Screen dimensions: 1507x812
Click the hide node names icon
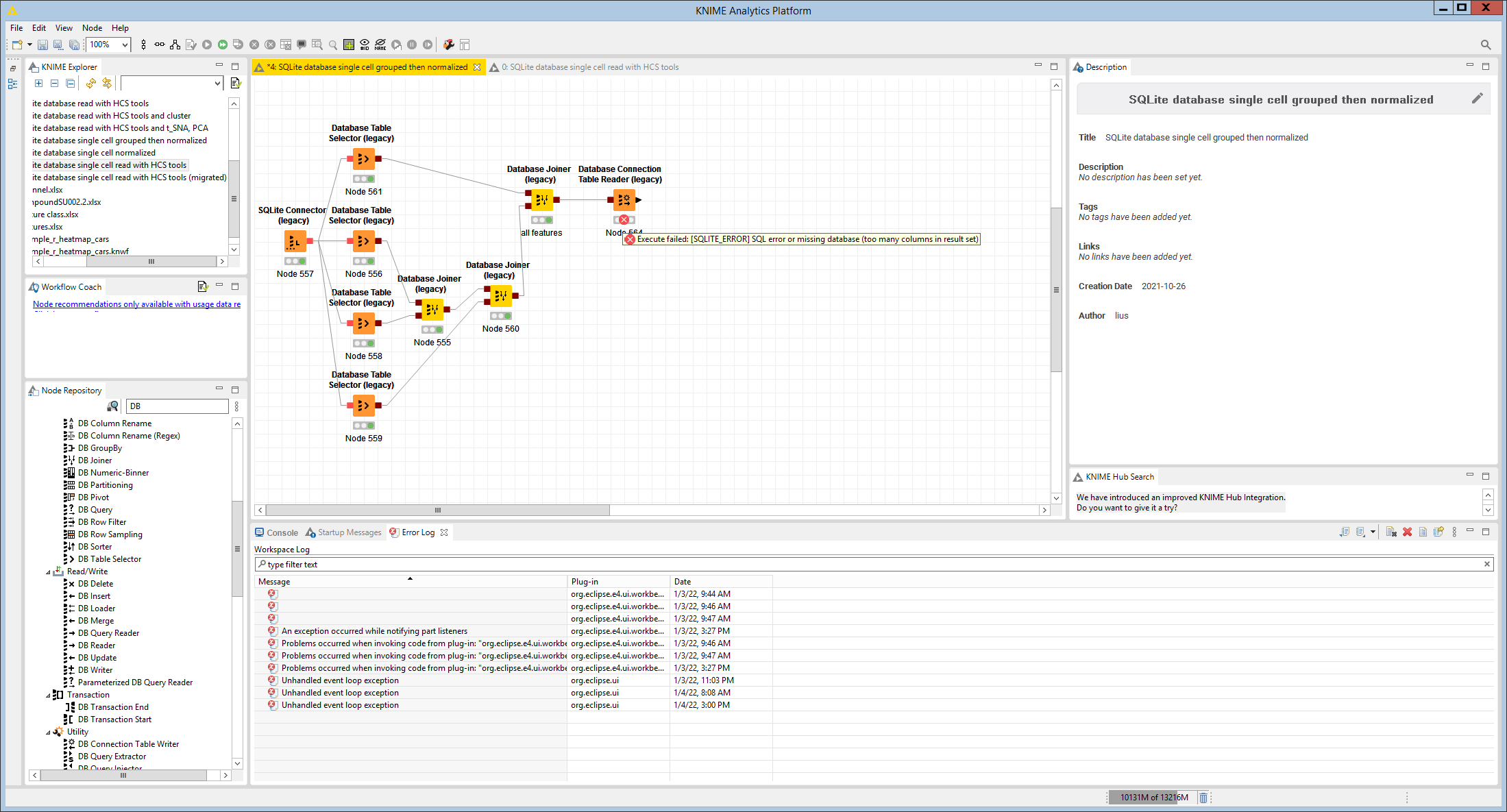380,45
